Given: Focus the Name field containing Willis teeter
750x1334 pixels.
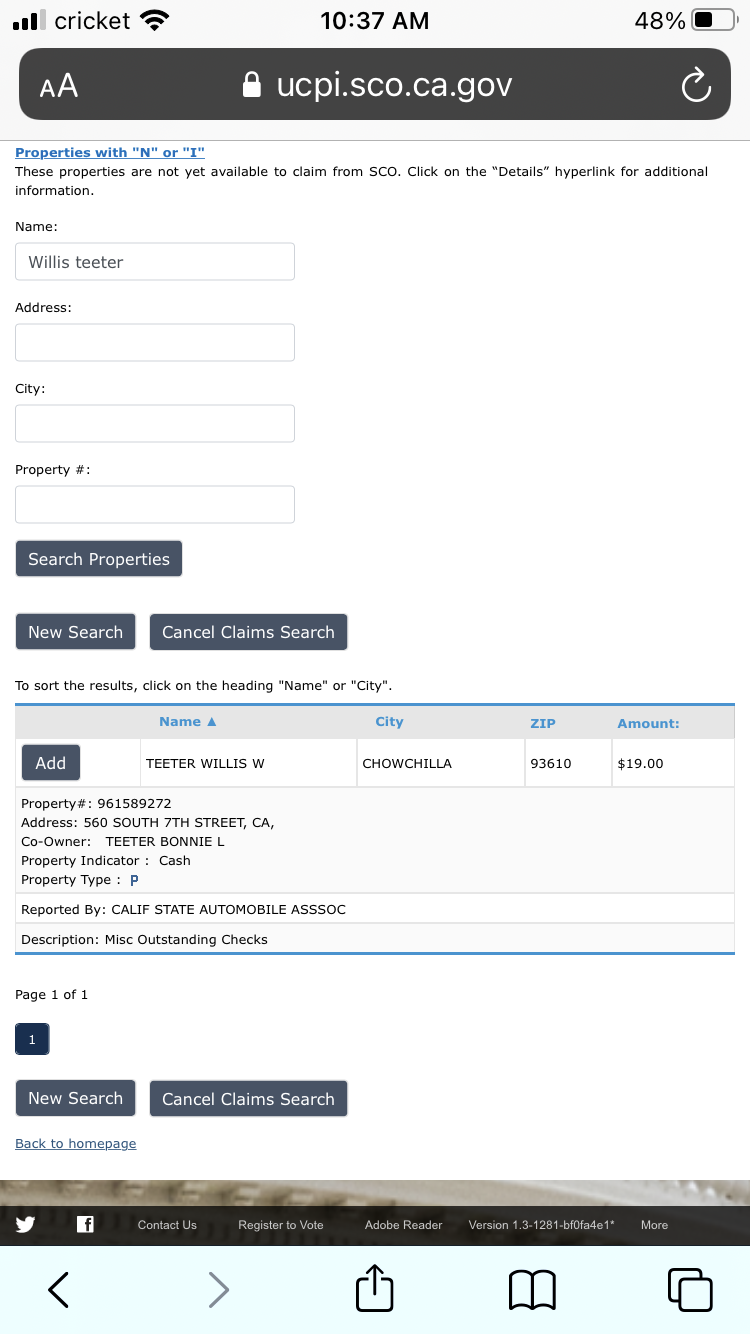Looking at the screenshot, I should (x=155, y=262).
